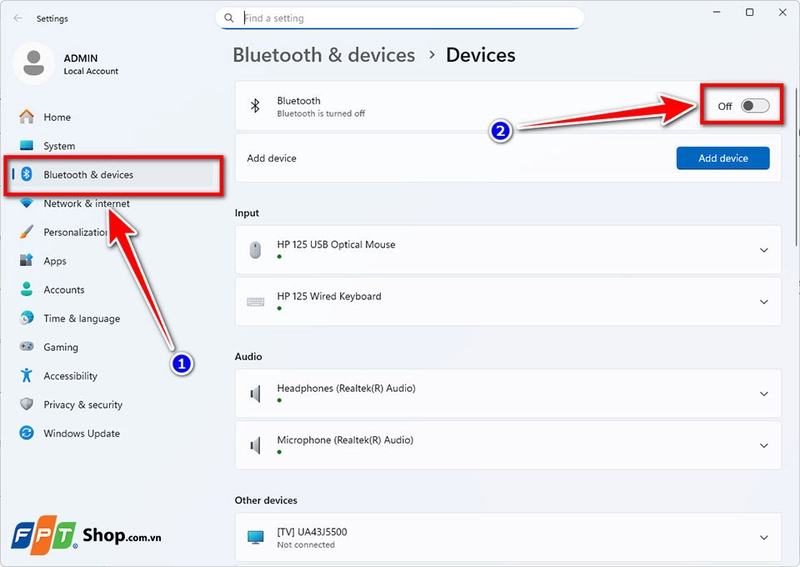Click the Home house icon
800x567 pixels.
pyautogui.click(x=27, y=117)
